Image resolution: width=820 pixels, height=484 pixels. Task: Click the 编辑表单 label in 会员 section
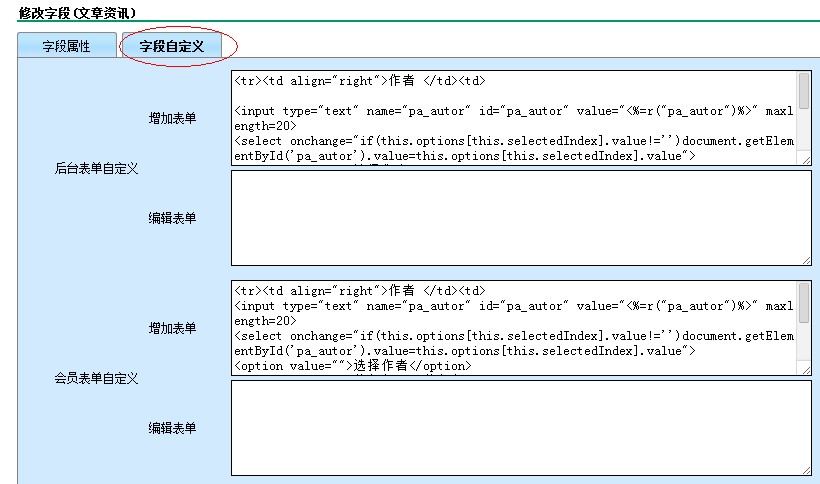tap(173, 428)
